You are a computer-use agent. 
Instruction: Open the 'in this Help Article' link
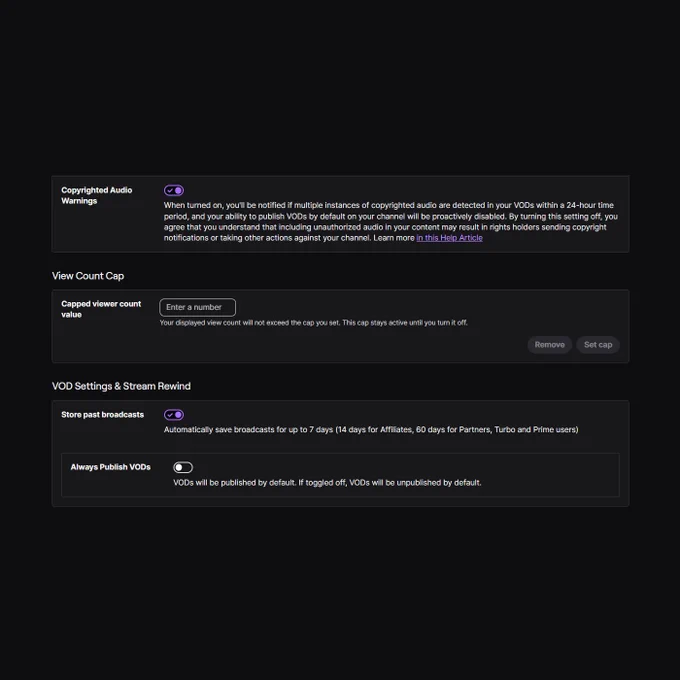[x=449, y=238]
